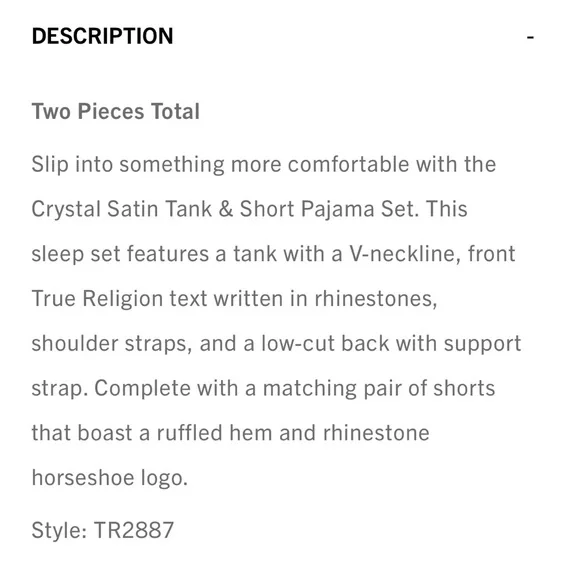Click the word 'rhinestone' before horseshoe line

(x=376, y=433)
